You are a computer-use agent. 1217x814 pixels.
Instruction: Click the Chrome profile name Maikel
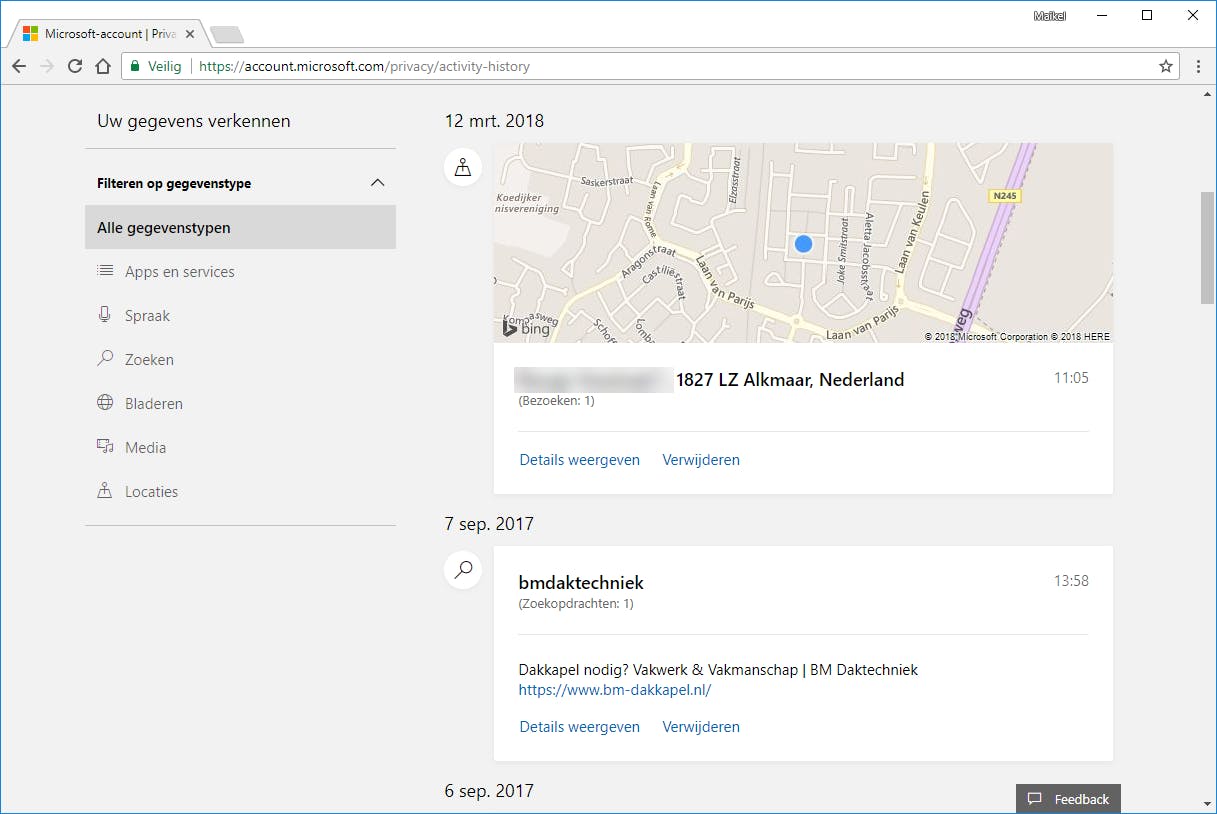pyautogui.click(x=1050, y=15)
